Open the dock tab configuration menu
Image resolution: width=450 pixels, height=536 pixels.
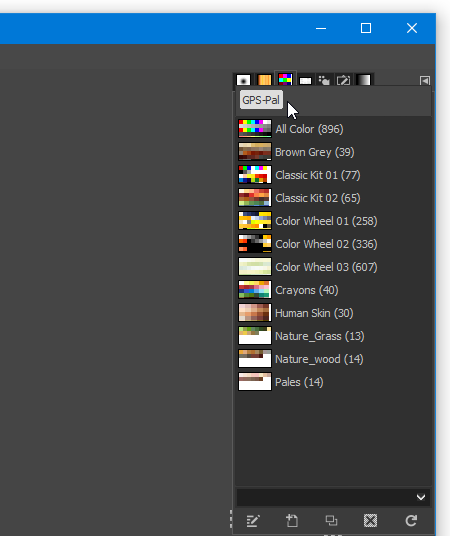425,81
